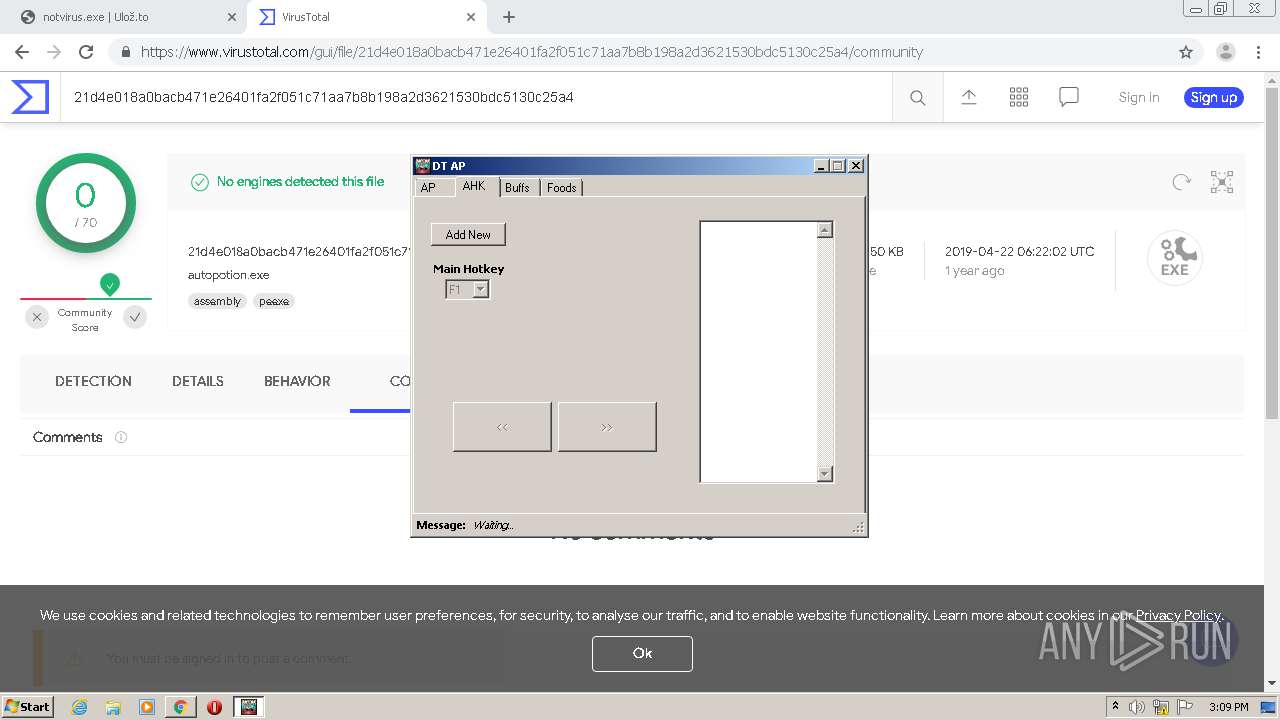The width and height of the screenshot is (1280, 720).
Task: Open the Privacy Policy link
Action: [x=1178, y=615]
